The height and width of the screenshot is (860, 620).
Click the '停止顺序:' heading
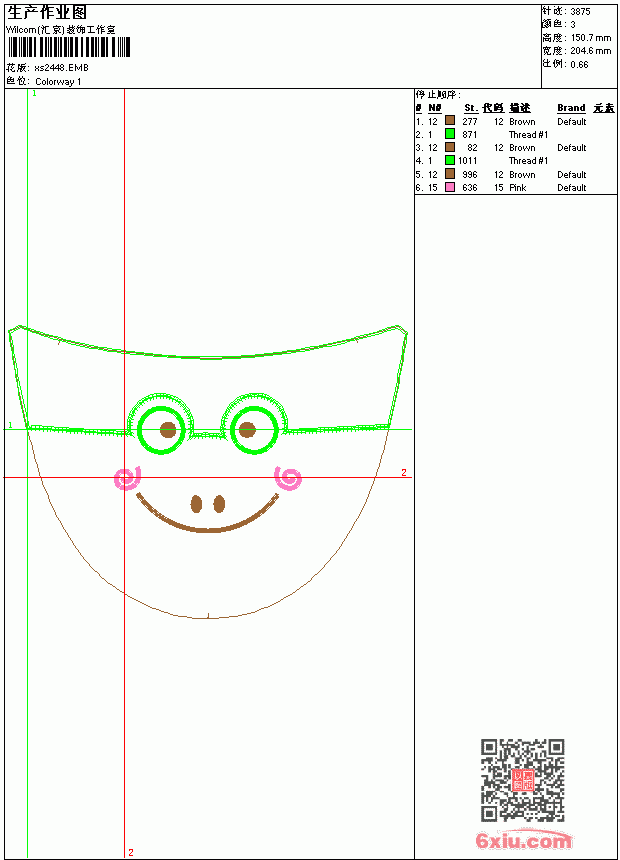tap(438, 95)
